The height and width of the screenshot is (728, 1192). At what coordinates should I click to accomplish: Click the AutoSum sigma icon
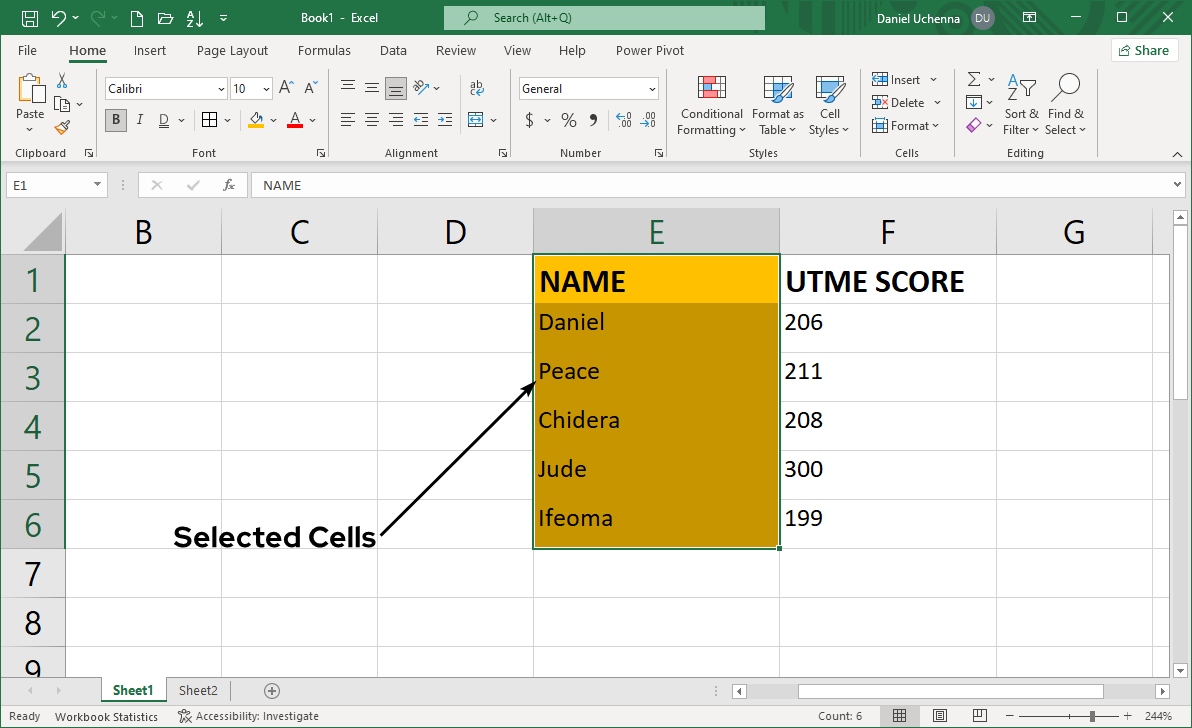[x=973, y=79]
